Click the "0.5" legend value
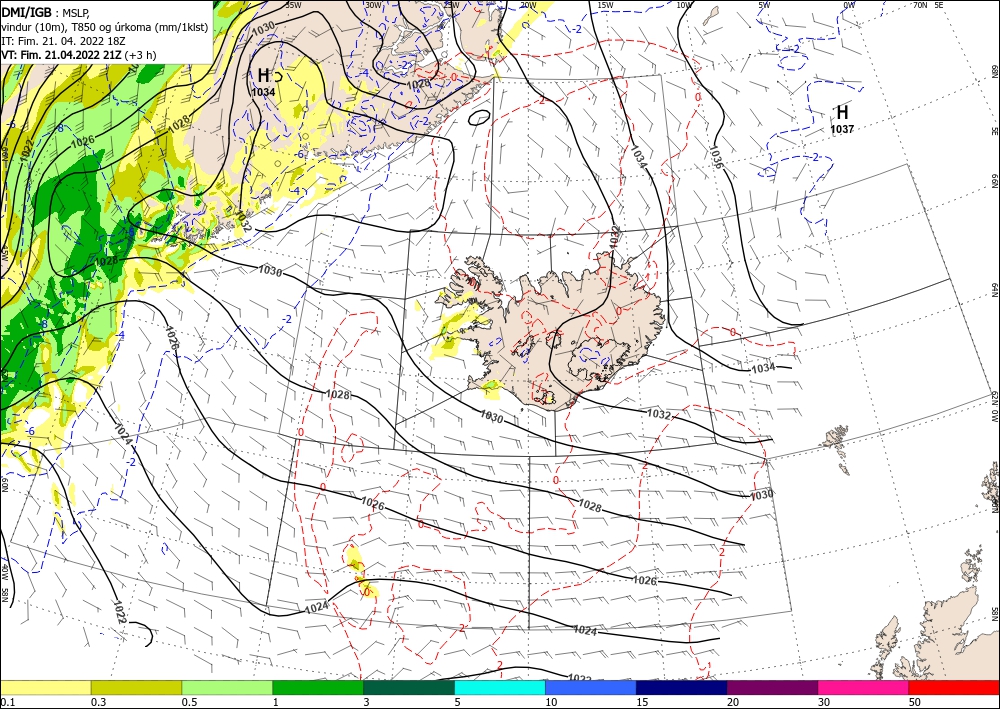The width and height of the screenshot is (1000, 709). click(189, 702)
